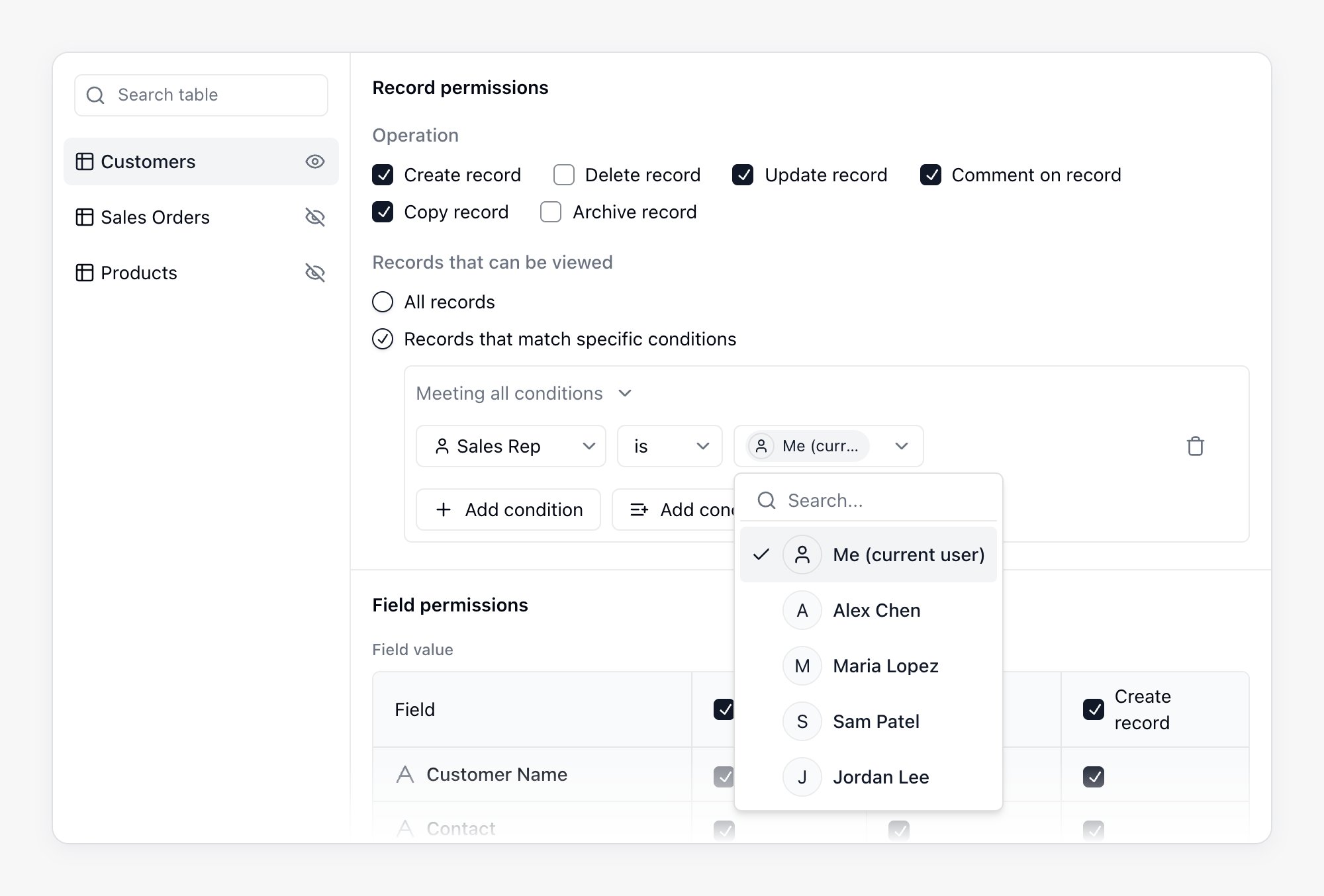Choose Me (current user) option
The width and height of the screenshot is (1324, 896).
[x=869, y=555]
